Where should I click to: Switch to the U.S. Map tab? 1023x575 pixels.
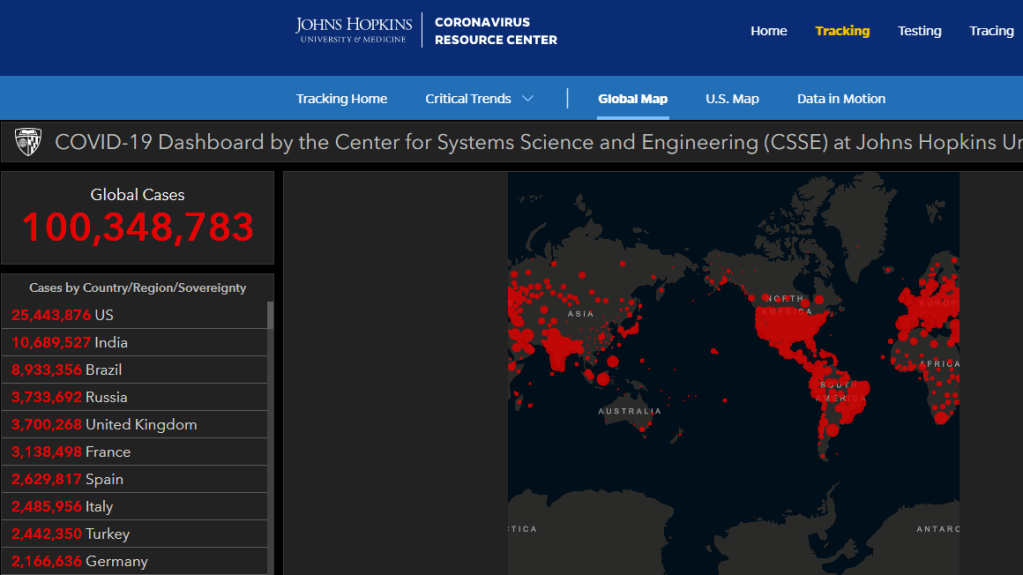click(732, 99)
